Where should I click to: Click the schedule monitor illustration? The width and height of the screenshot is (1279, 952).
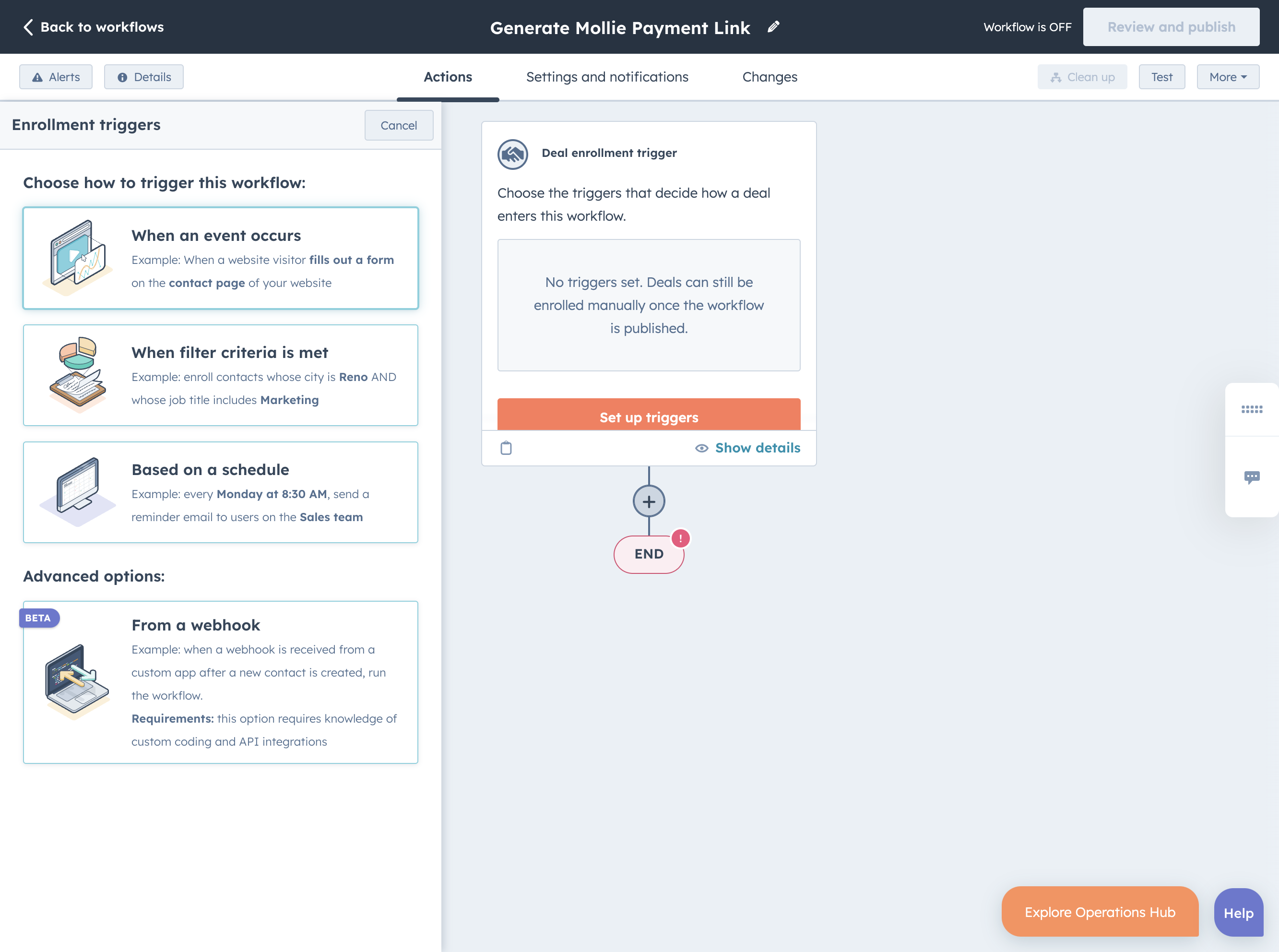78,491
